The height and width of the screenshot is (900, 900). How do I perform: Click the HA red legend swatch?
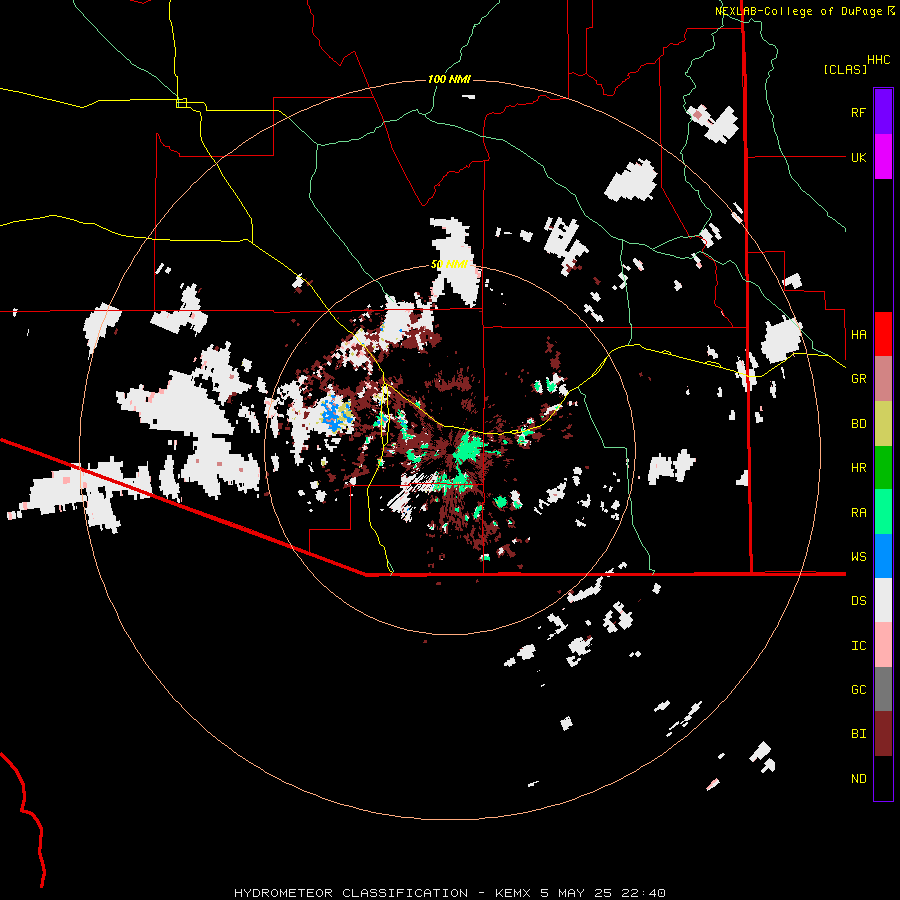(x=883, y=334)
